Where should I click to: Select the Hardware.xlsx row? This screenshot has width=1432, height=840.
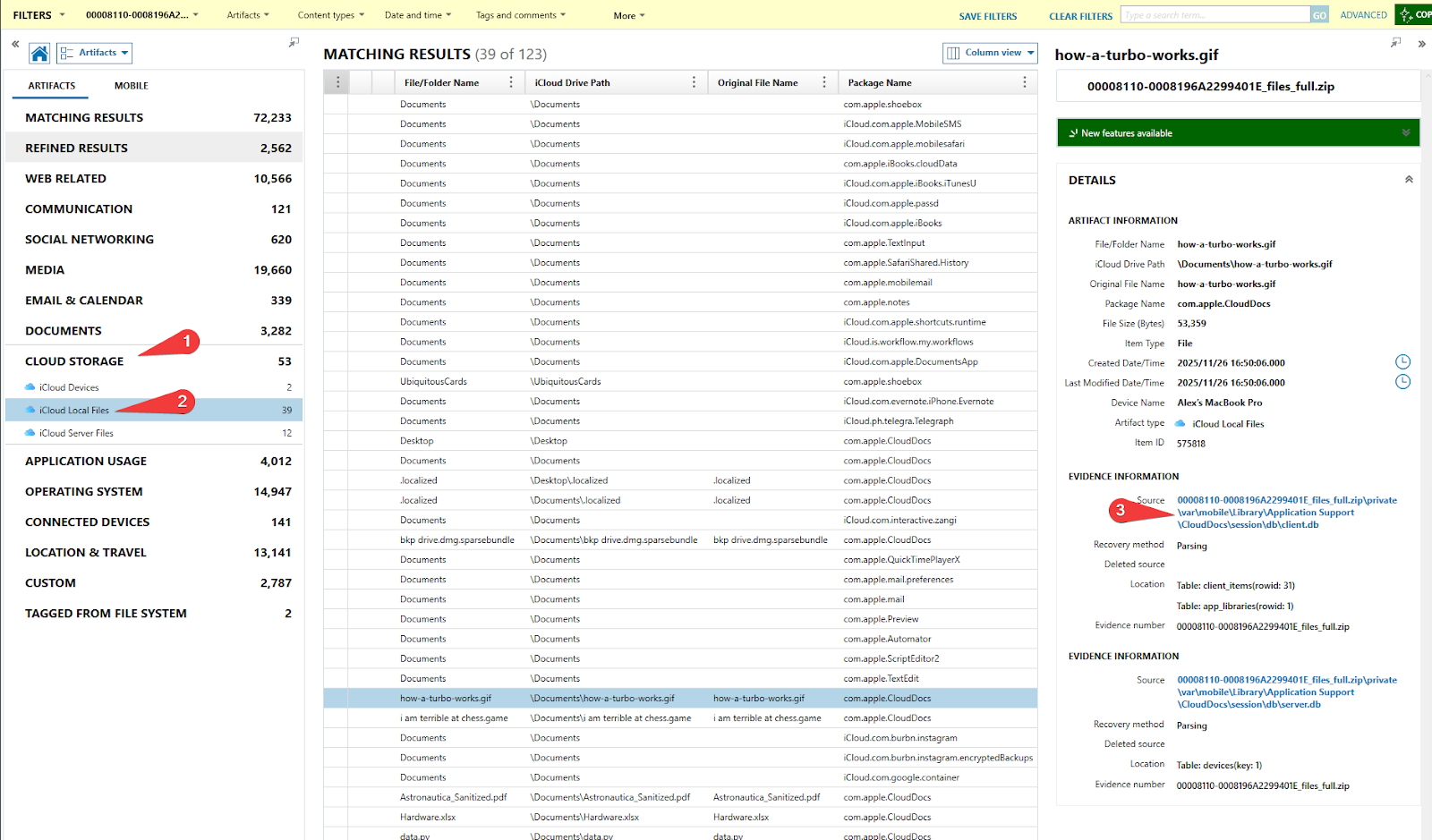point(680,817)
